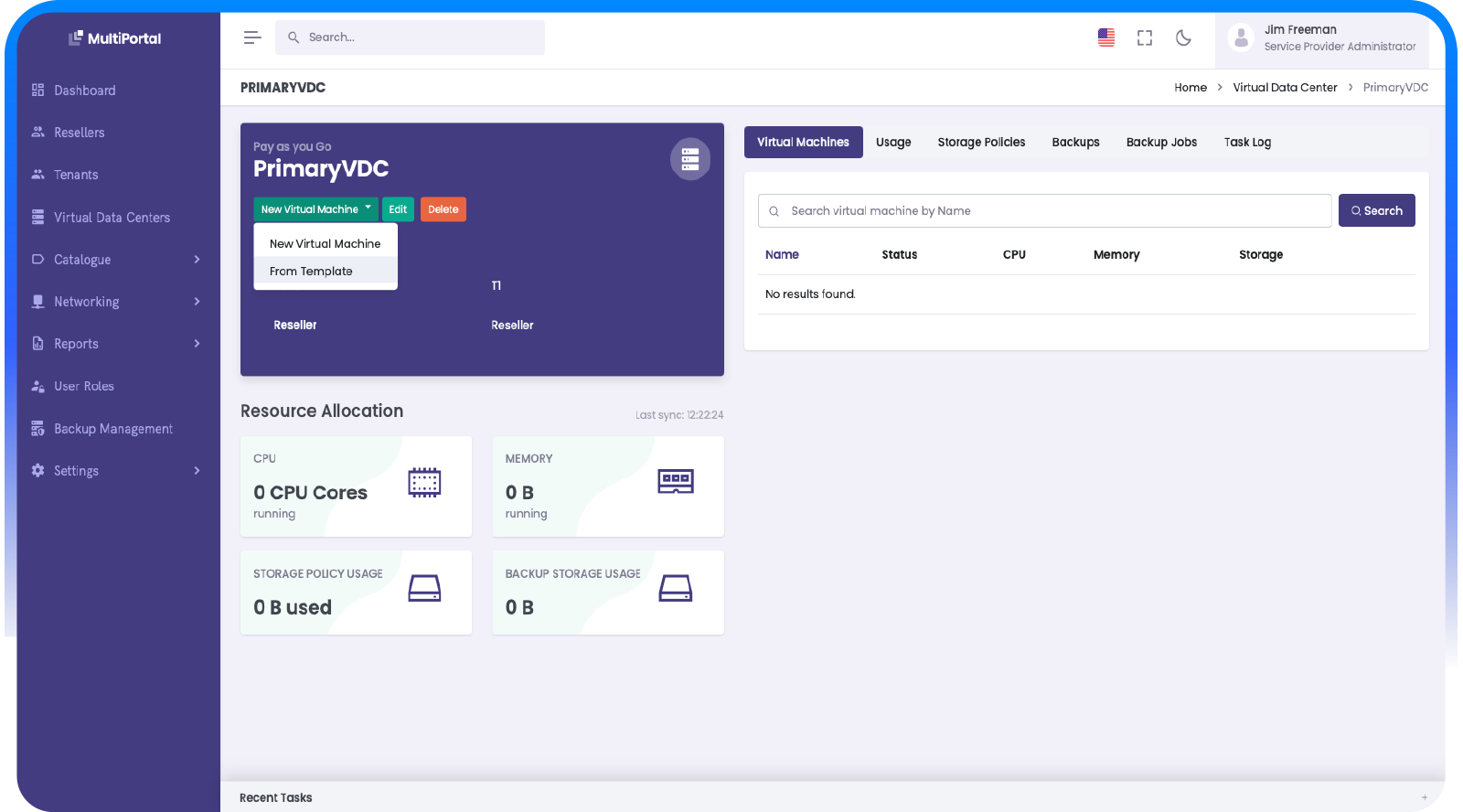
Task: Enter fullscreen mode with the expand icon
Action: (1145, 37)
